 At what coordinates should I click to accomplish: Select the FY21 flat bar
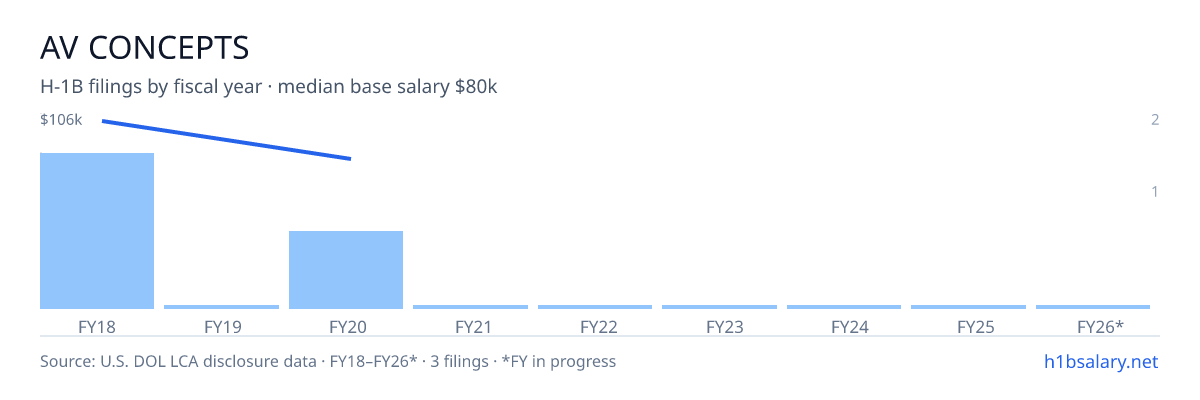[x=470, y=307]
